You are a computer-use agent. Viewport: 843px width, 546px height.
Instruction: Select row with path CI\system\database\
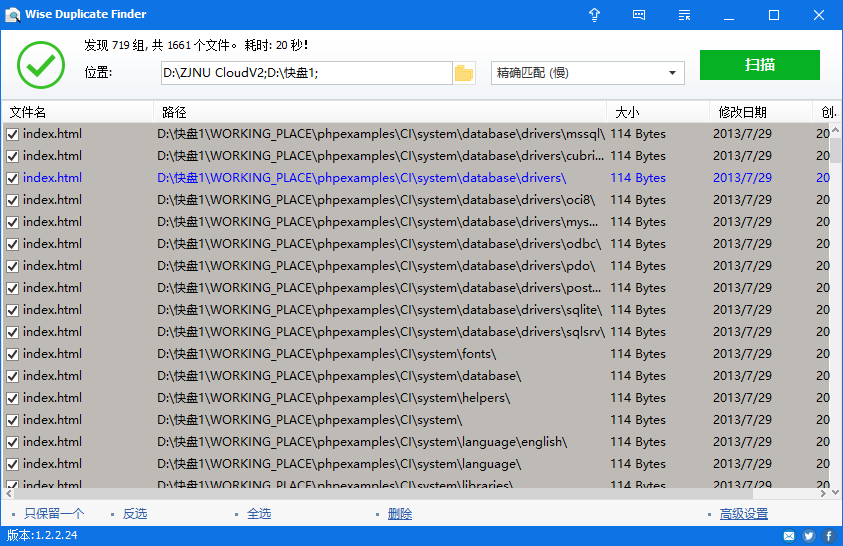pyautogui.click(x=417, y=376)
